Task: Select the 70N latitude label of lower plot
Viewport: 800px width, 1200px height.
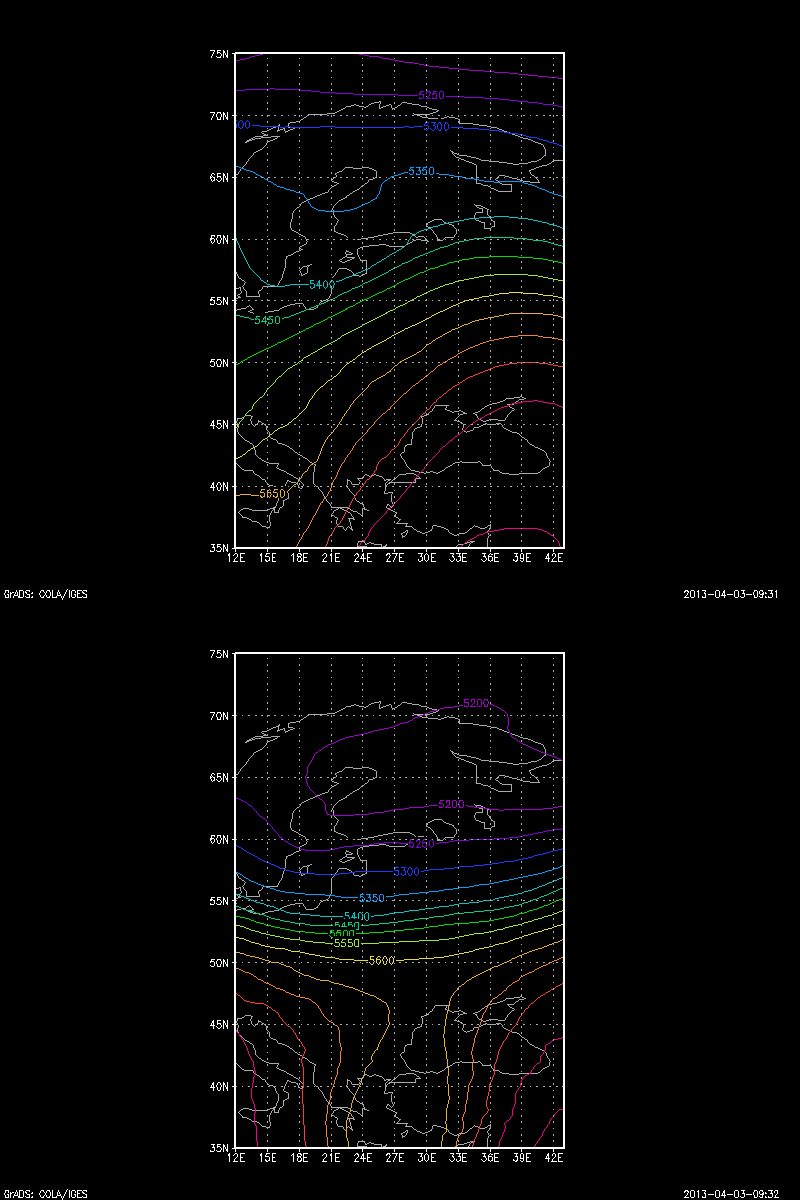Action: 221,716
